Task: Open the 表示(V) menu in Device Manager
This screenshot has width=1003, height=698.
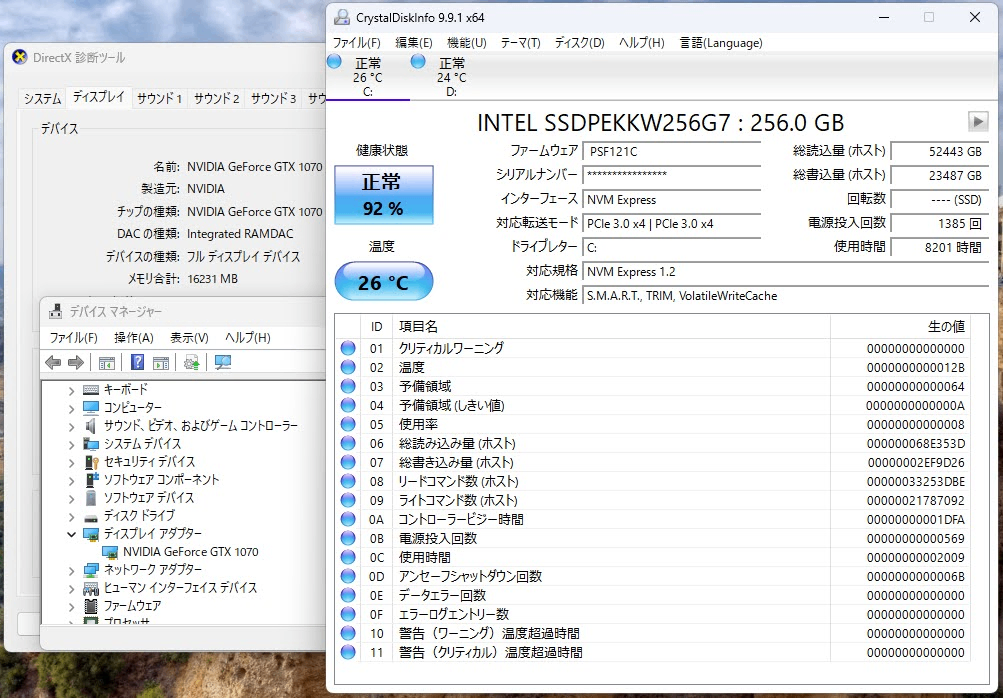Action: tap(189, 337)
